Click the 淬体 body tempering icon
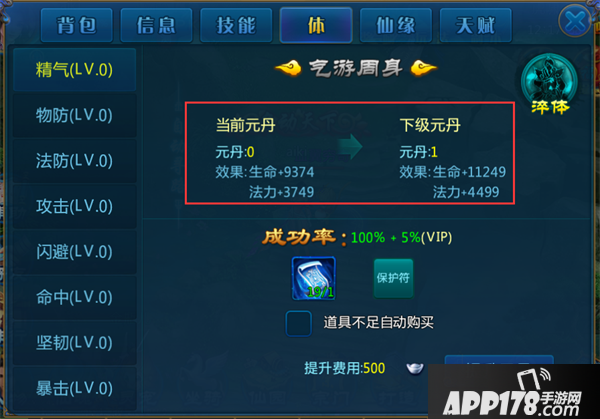This screenshot has height=419, width=600. pos(549,84)
